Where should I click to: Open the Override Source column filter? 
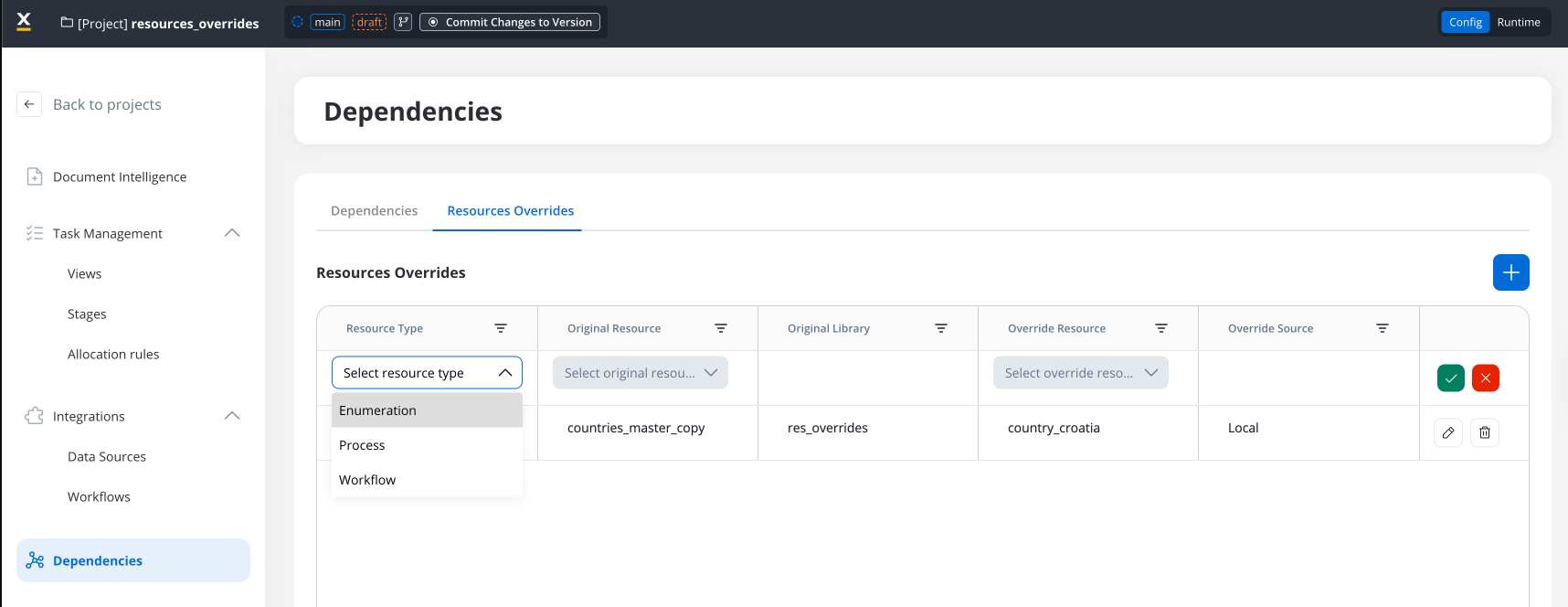click(x=1383, y=328)
